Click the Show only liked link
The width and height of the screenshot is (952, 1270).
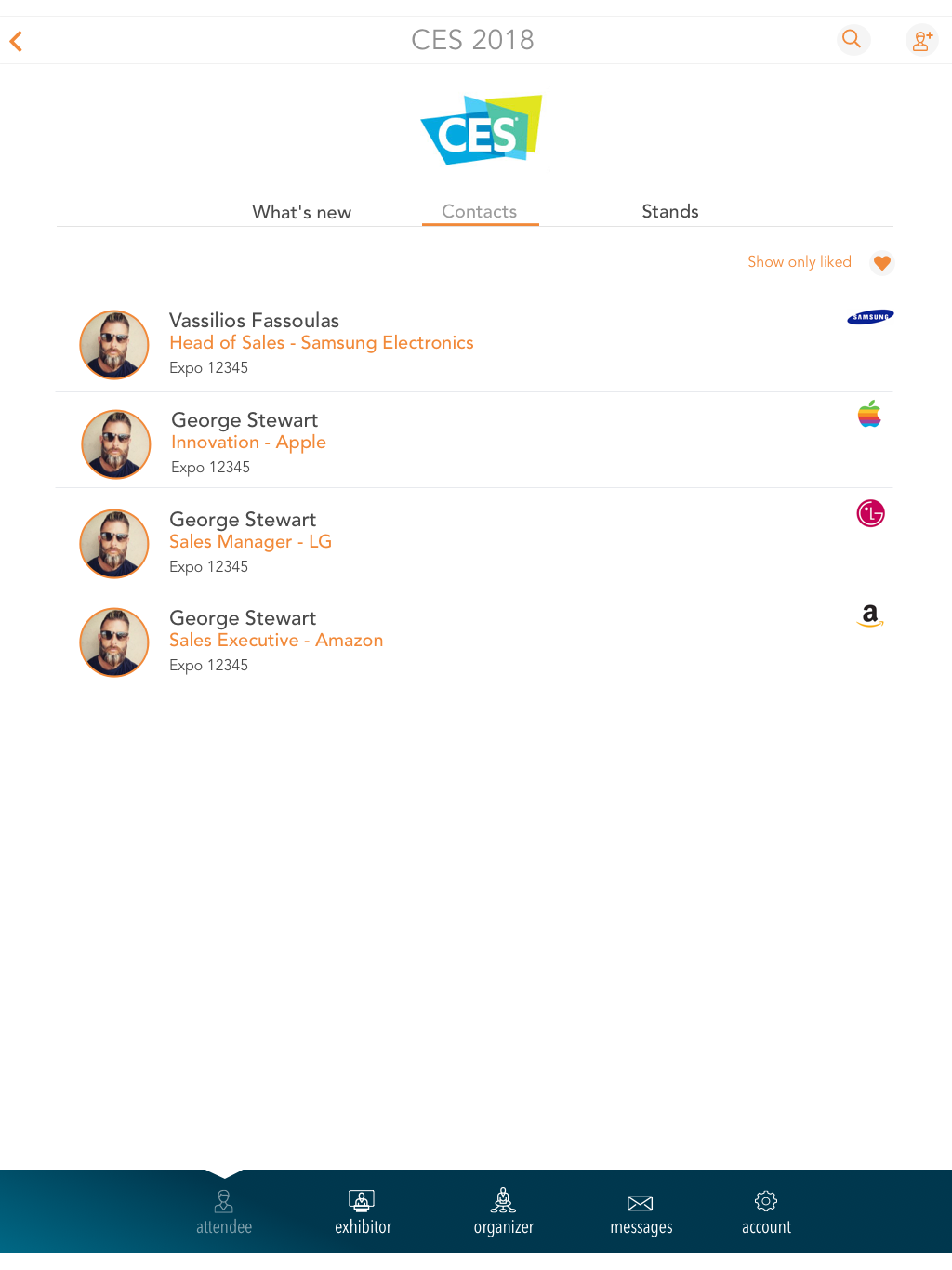[x=800, y=262]
